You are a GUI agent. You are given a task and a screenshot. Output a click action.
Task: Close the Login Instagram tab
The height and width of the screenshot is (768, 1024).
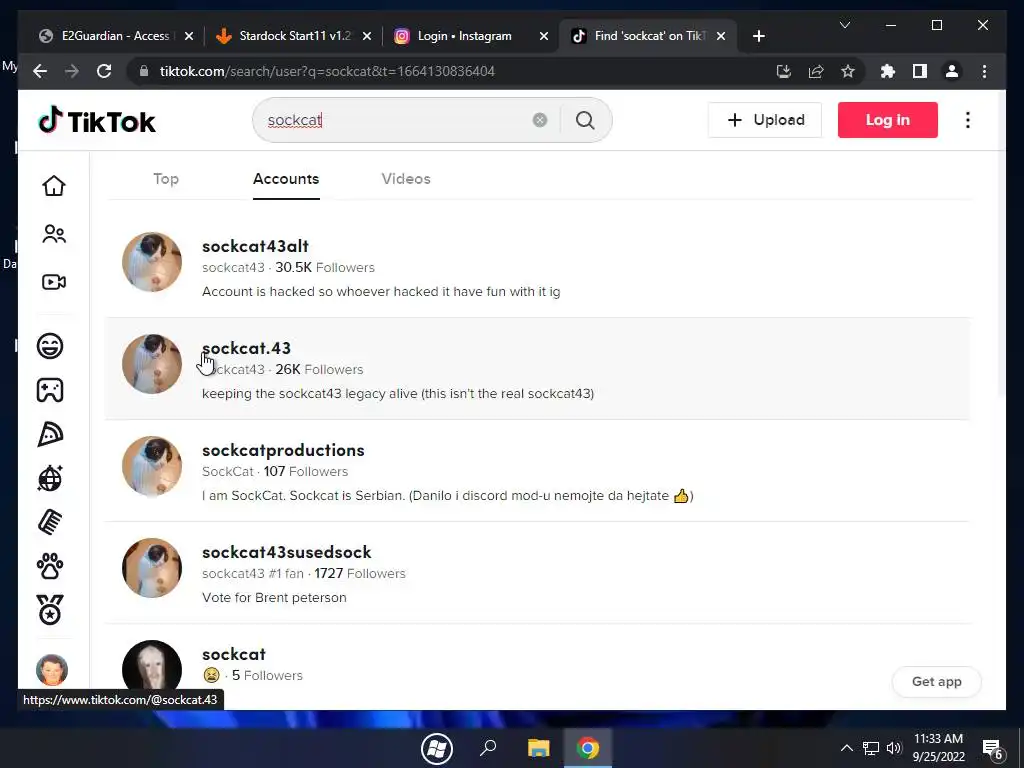click(543, 37)
